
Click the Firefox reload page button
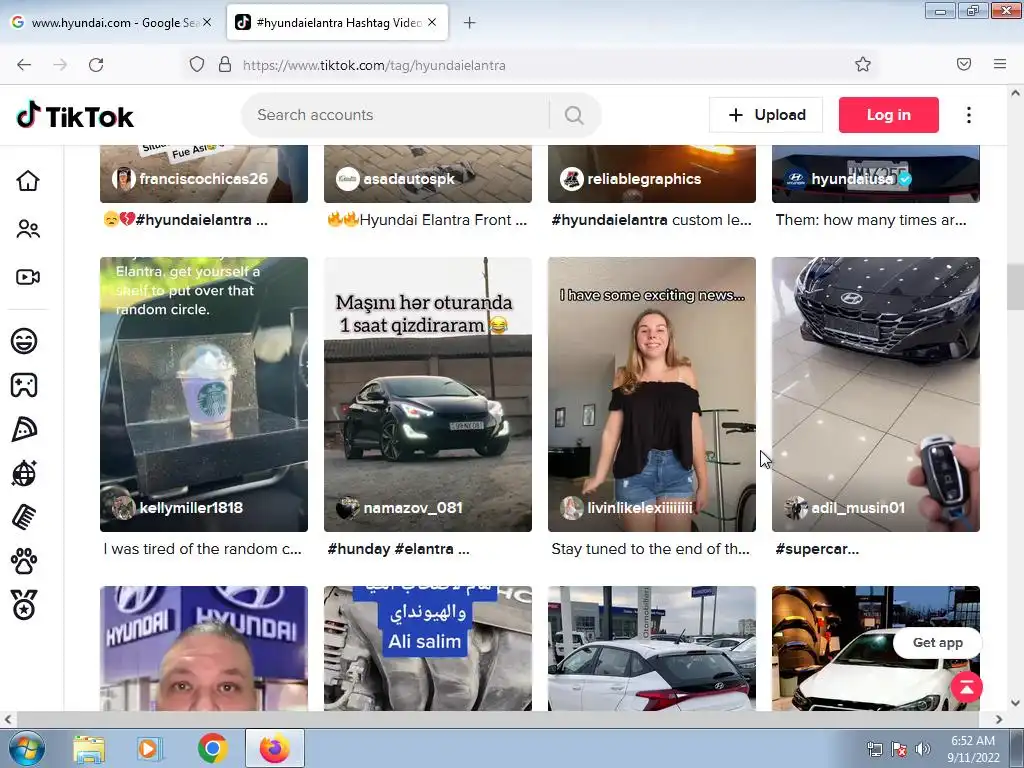coord(96,65)
